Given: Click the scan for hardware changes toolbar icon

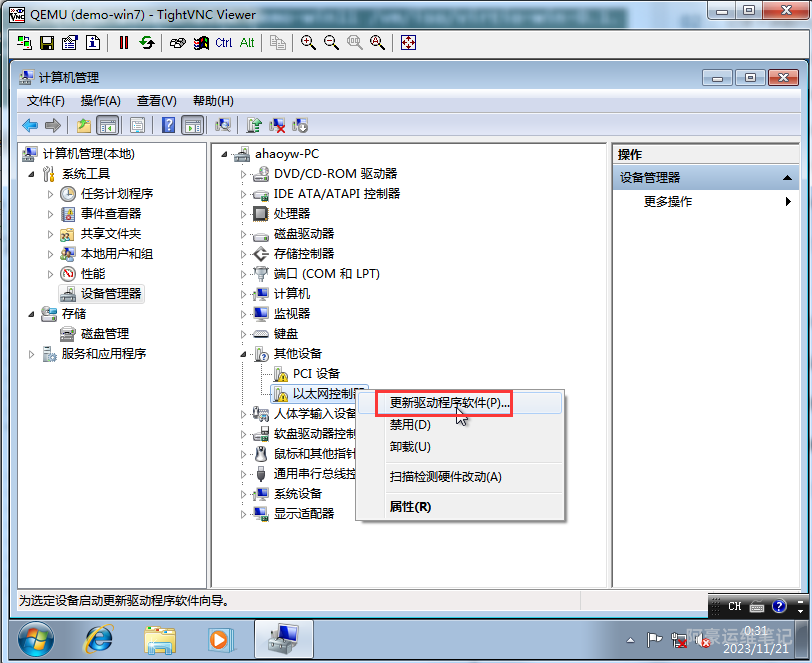Looking at the screenshot, I should [x=223, y=125].
